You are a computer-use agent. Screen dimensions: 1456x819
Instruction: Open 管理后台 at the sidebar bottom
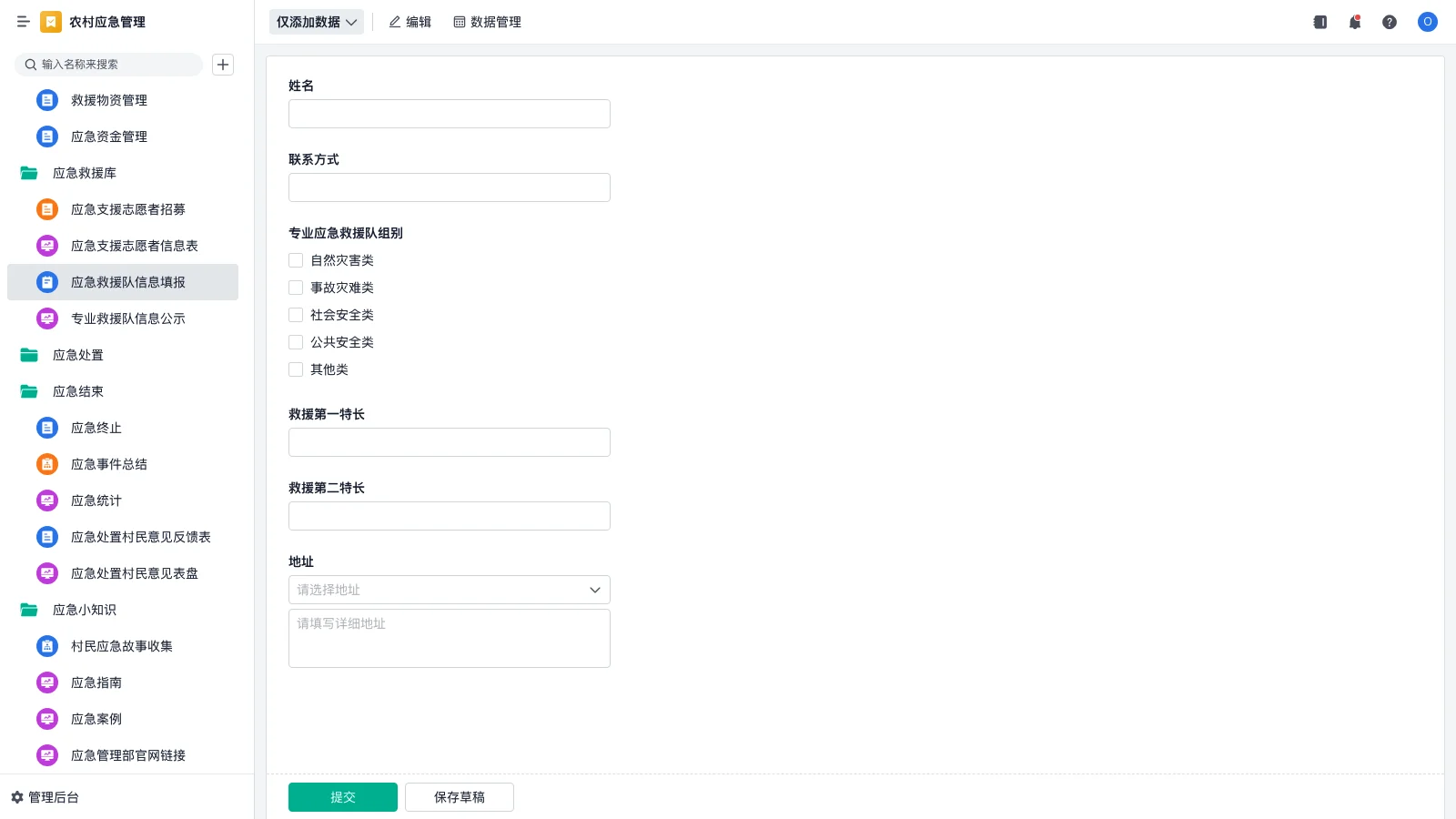coord(45,797)
